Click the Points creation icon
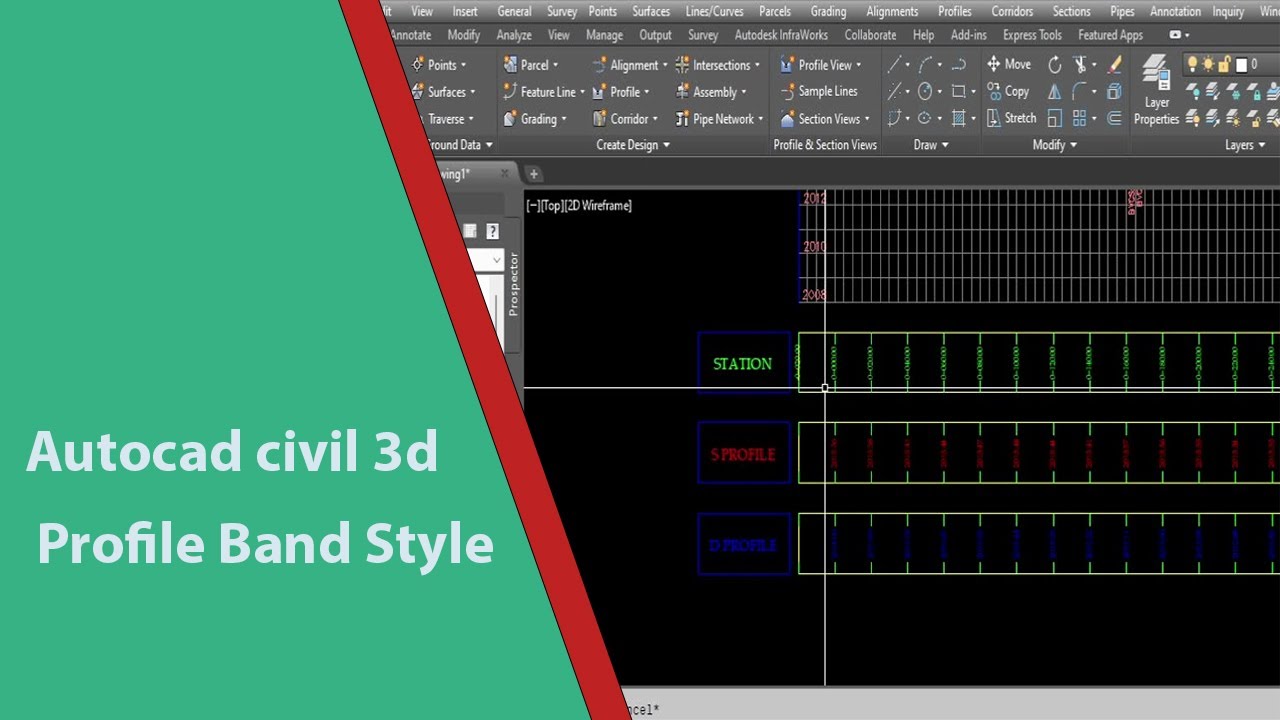The image size is (1280, 720). (418, 65)
